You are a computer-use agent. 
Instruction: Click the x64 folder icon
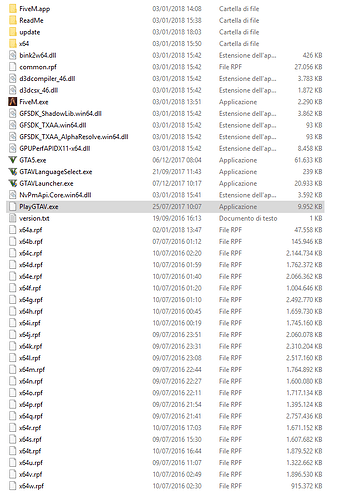point(12,43)
